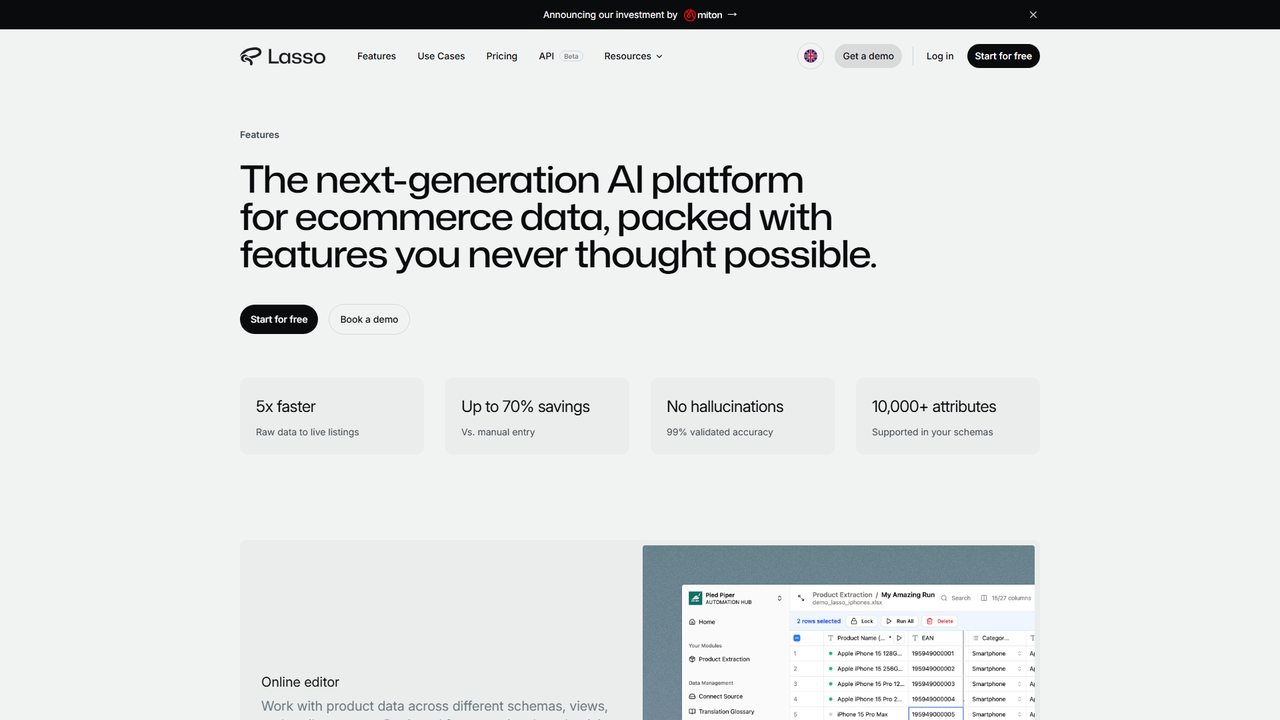Click Connect Source in the preview sidebar
1280x720 pixels.
coord(716,696)
